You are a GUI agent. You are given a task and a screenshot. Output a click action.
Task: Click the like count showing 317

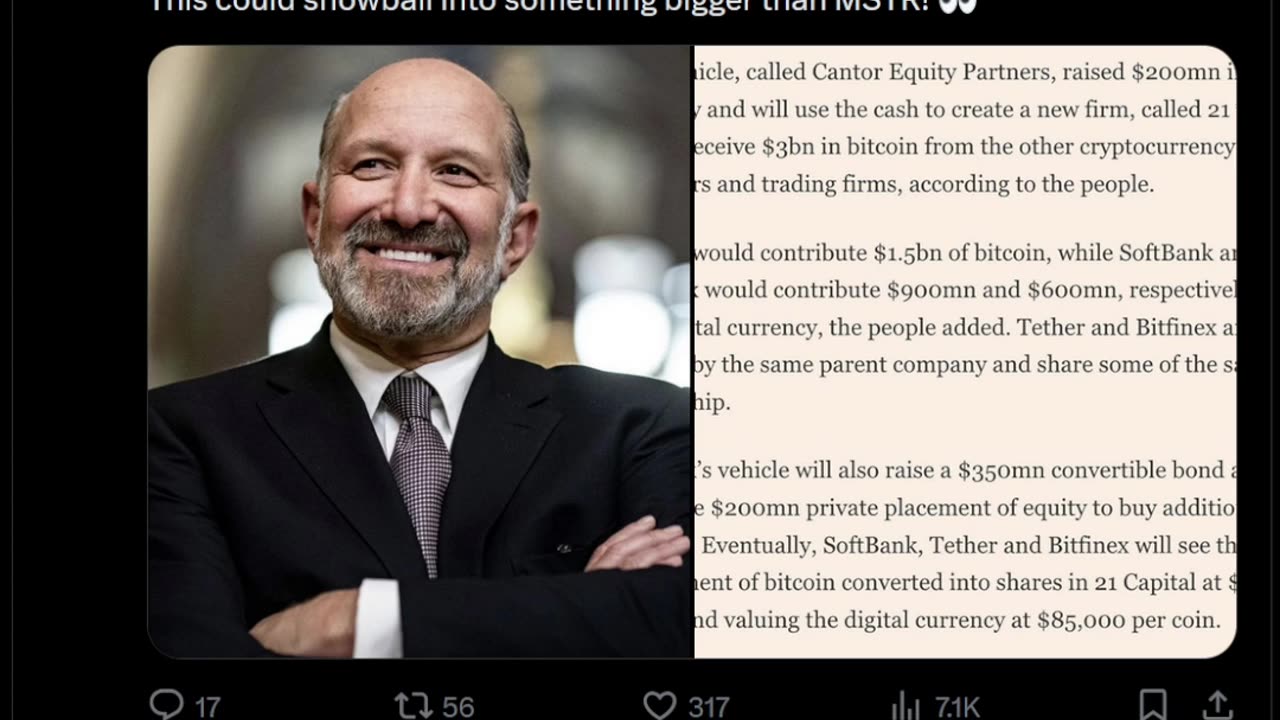coord(708,708)
